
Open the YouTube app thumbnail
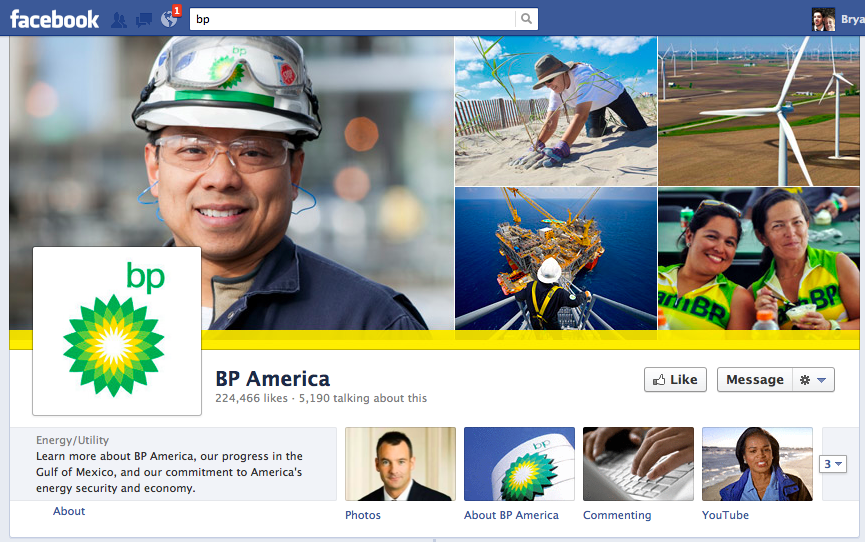click(757, 464)
